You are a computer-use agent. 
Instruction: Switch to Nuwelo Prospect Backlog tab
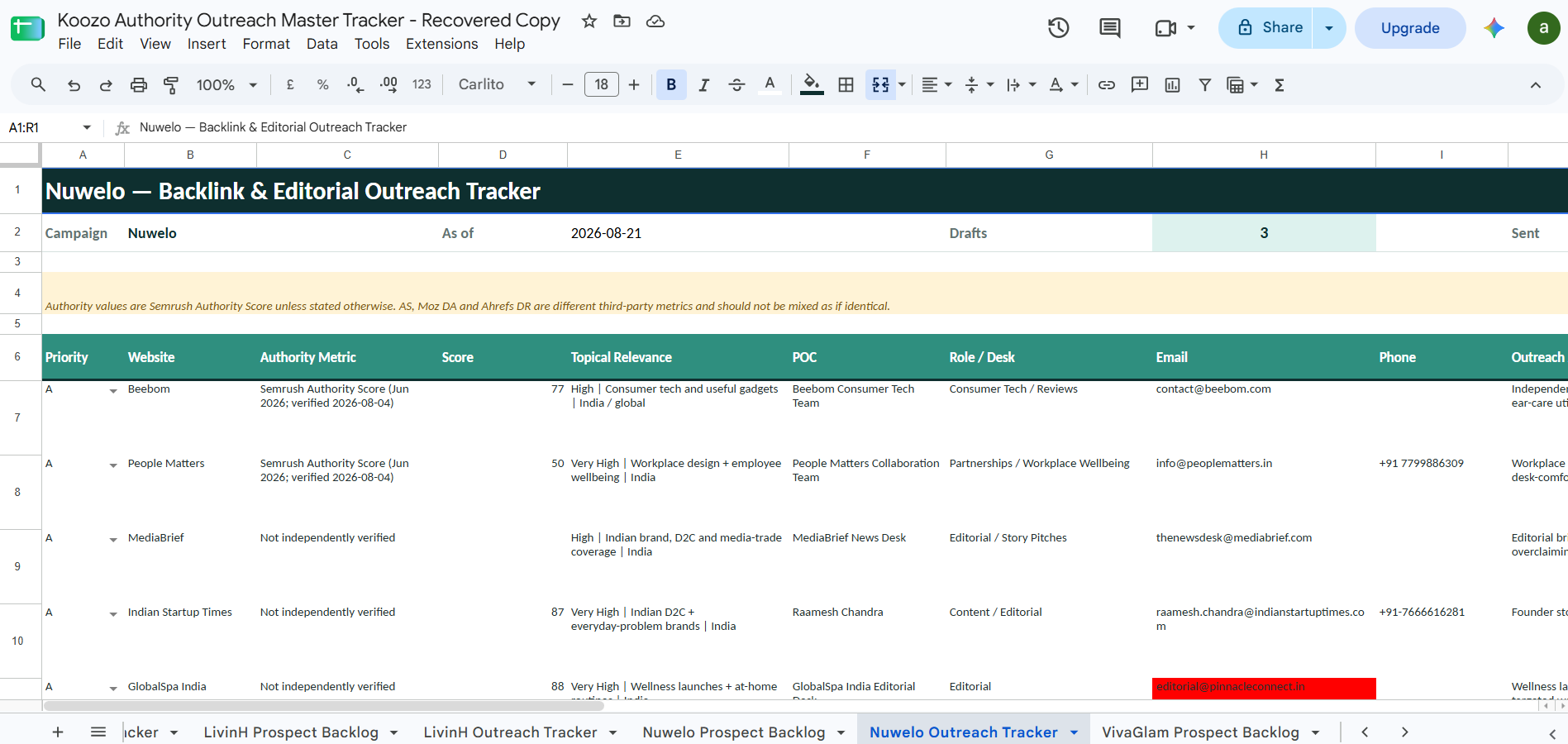click(x=734, y=732)
